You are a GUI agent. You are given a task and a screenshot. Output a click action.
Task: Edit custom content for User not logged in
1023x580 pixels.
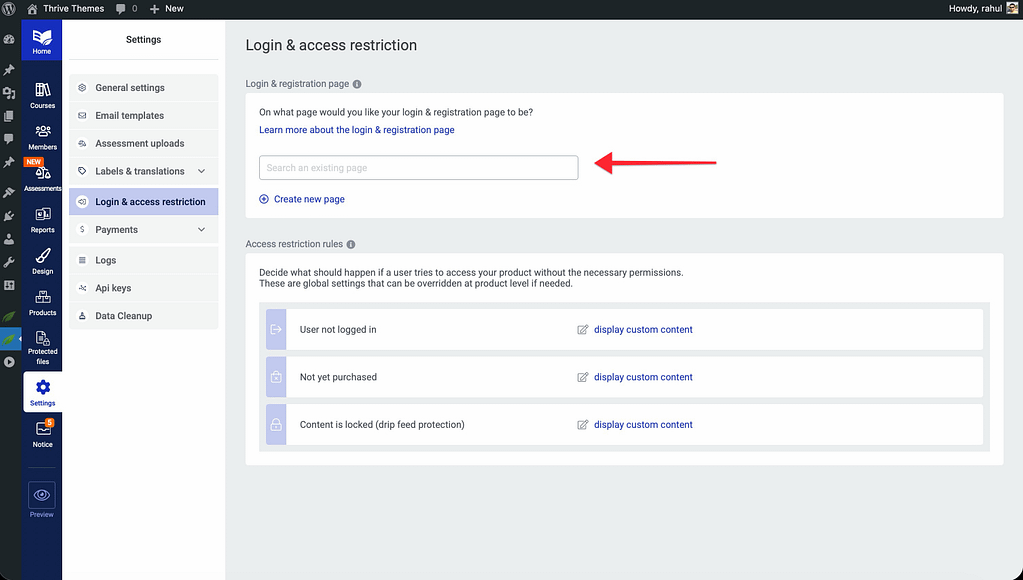642,330
